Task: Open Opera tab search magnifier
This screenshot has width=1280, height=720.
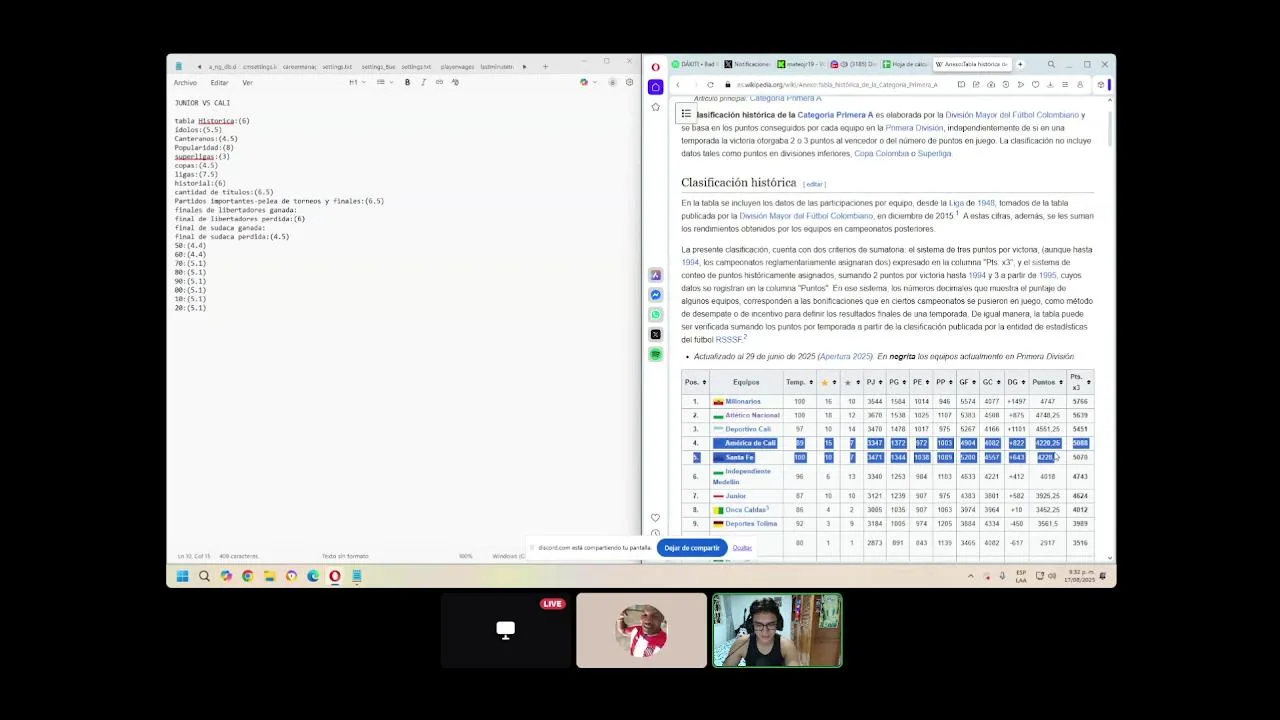Action: click(1051, 64)
